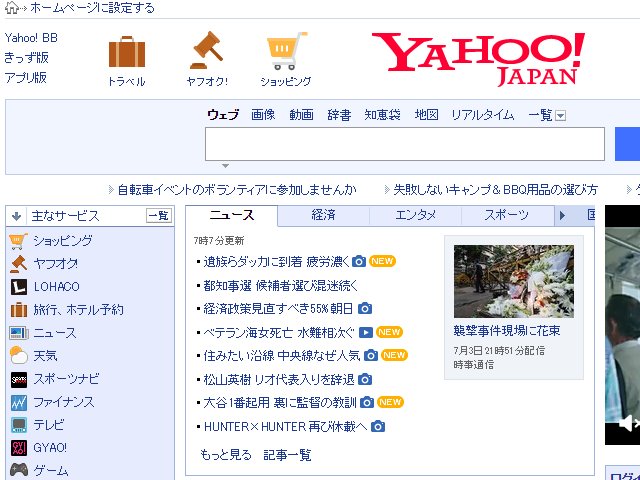Open headline 大谷1番起用 裏に監督の教訓
The width and height of the screenshot is (640, 480).
[x=280, y=403]
